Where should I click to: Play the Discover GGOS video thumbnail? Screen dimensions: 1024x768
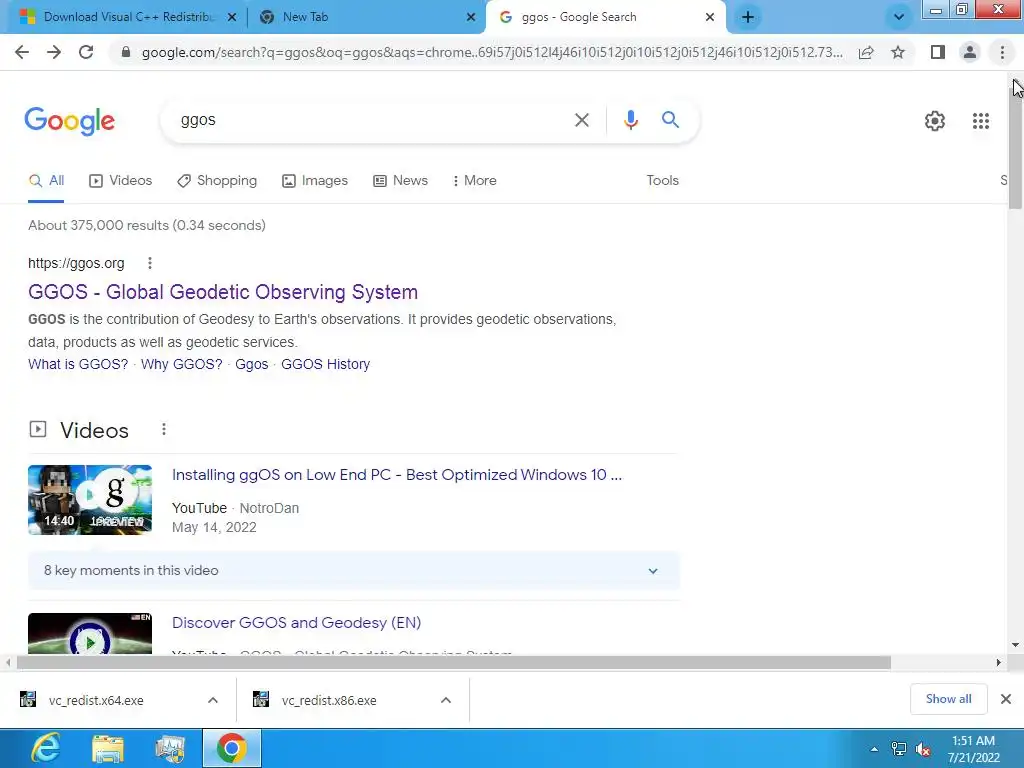click(90, 633)
